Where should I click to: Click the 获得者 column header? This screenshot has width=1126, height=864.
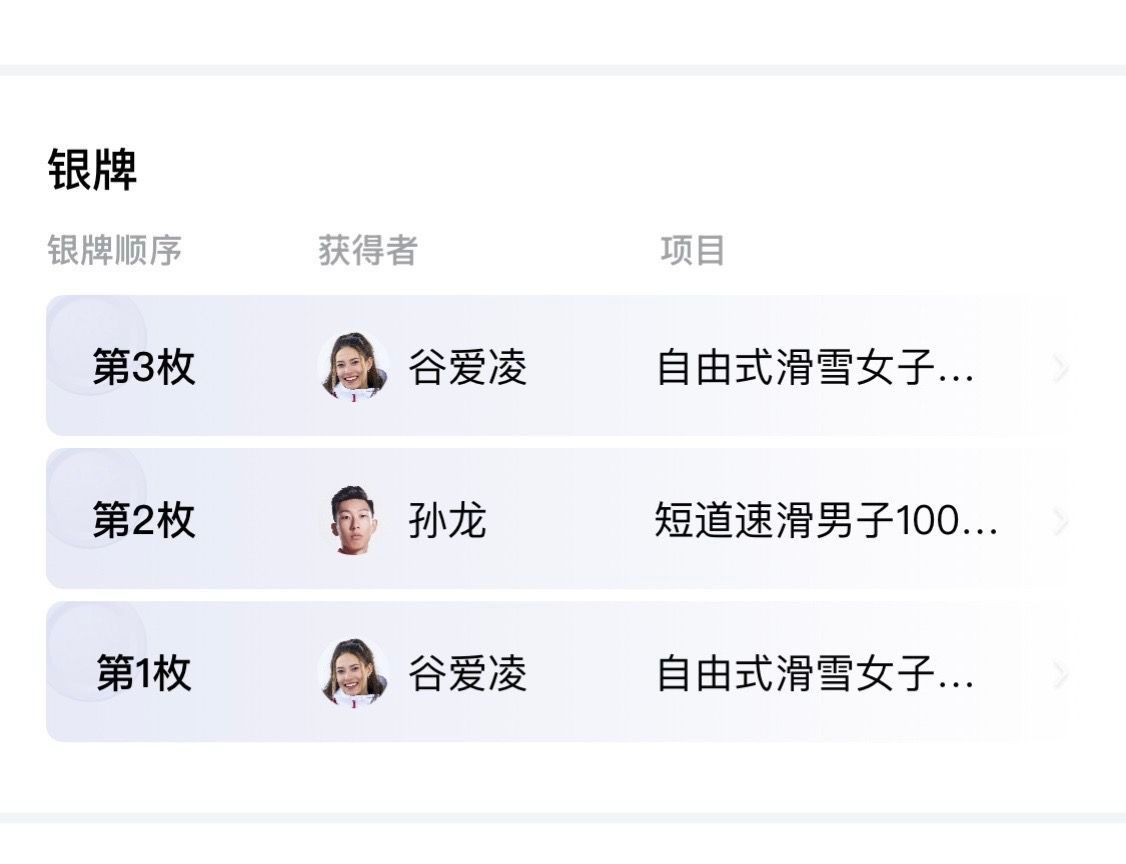pos(368,251)
